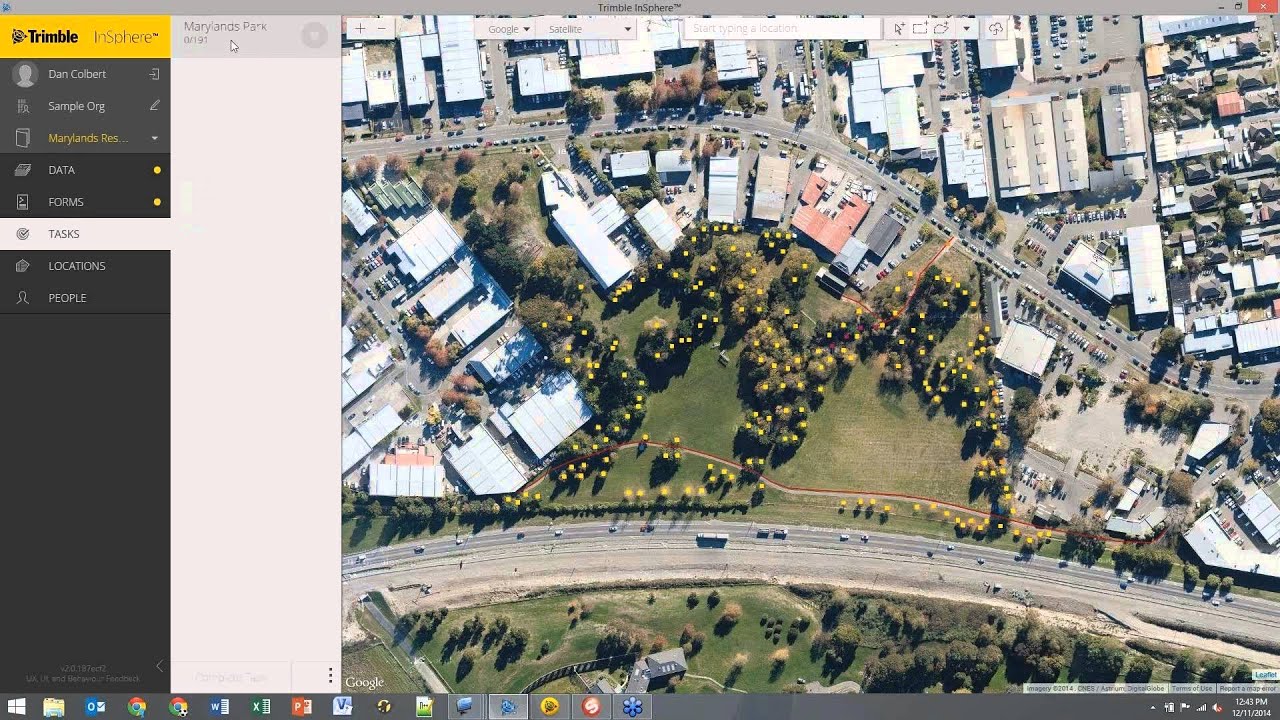Click the TASKS checkmark icon

tap(23, 234)
